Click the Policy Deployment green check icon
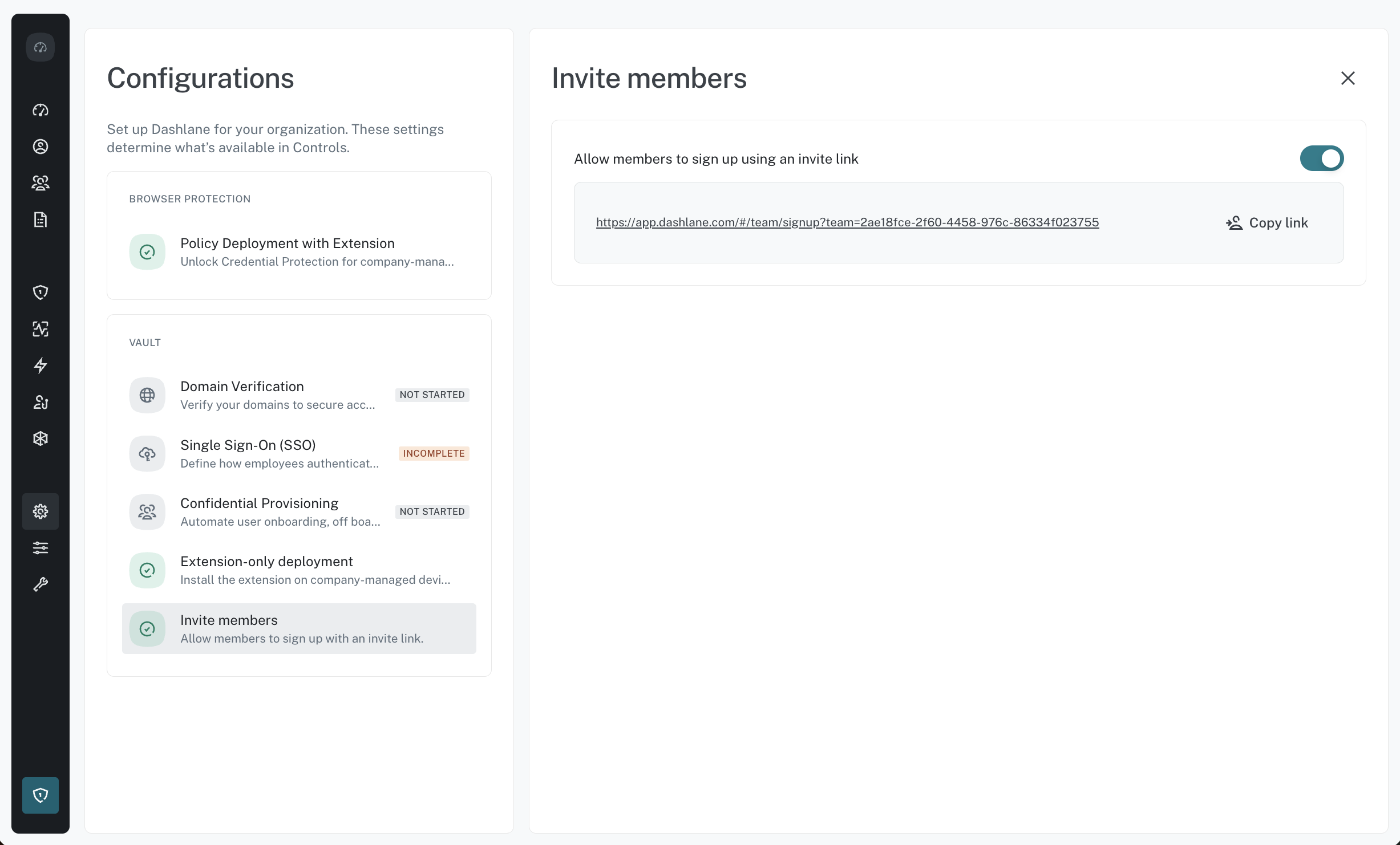Image resolution: width=1400 pixels, height=845 pixels. tap(147, 252)
